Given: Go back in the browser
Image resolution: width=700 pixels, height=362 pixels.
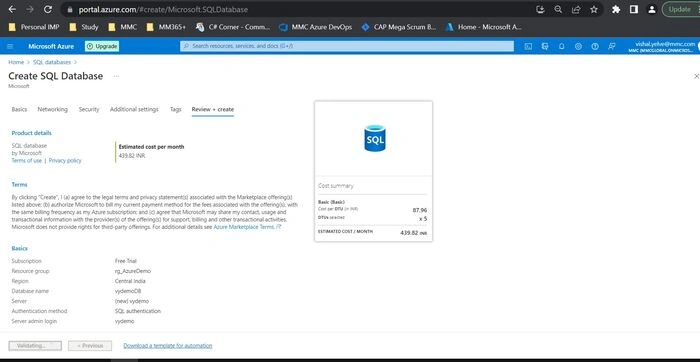Looking at the screenshot, I should click(12, 9).
